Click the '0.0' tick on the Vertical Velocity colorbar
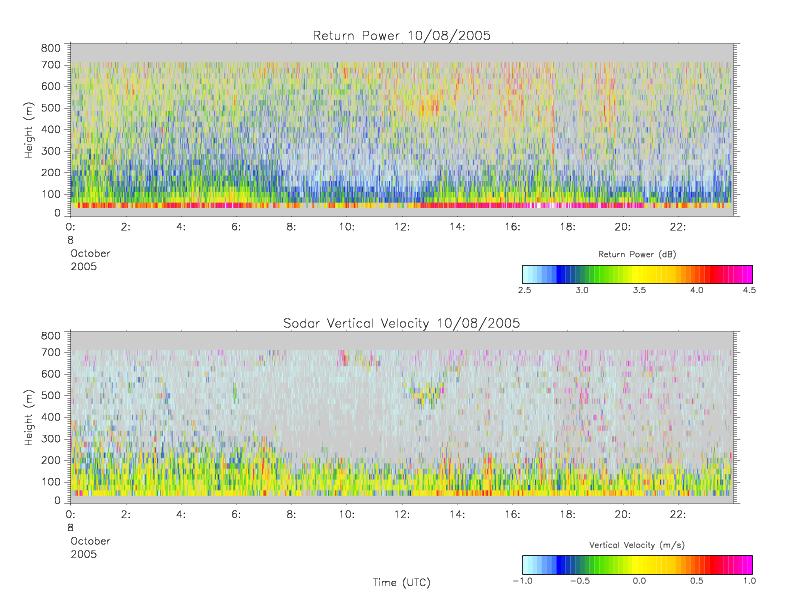Image resolution: width=791 pixels, height=611 pixels. click(639, 581)
